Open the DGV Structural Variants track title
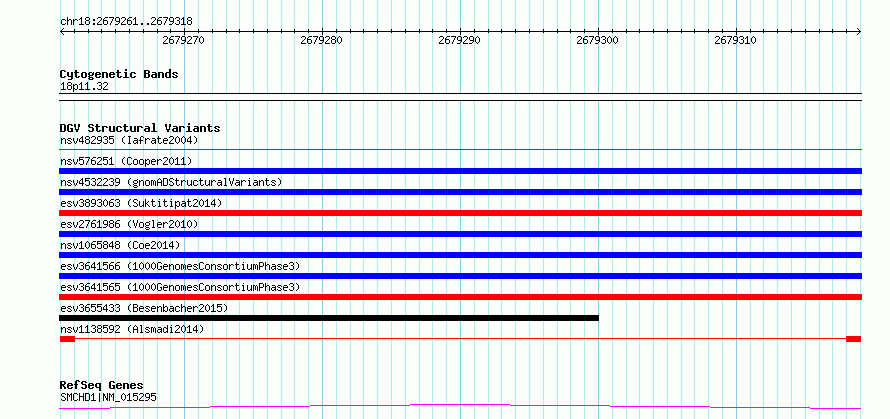 [x=140, y=128]
